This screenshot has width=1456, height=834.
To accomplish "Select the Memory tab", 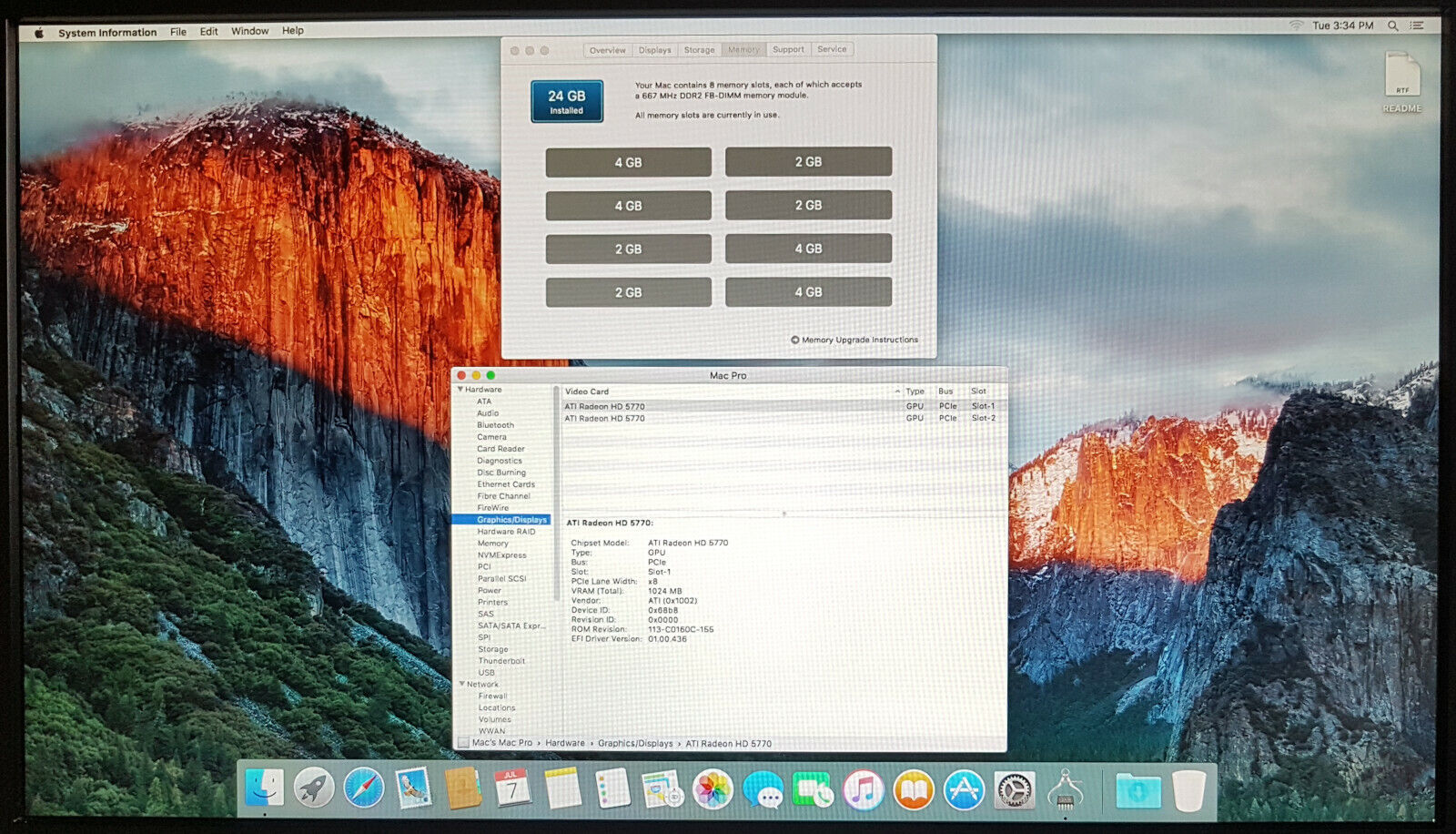I will (x=743, y=50).
